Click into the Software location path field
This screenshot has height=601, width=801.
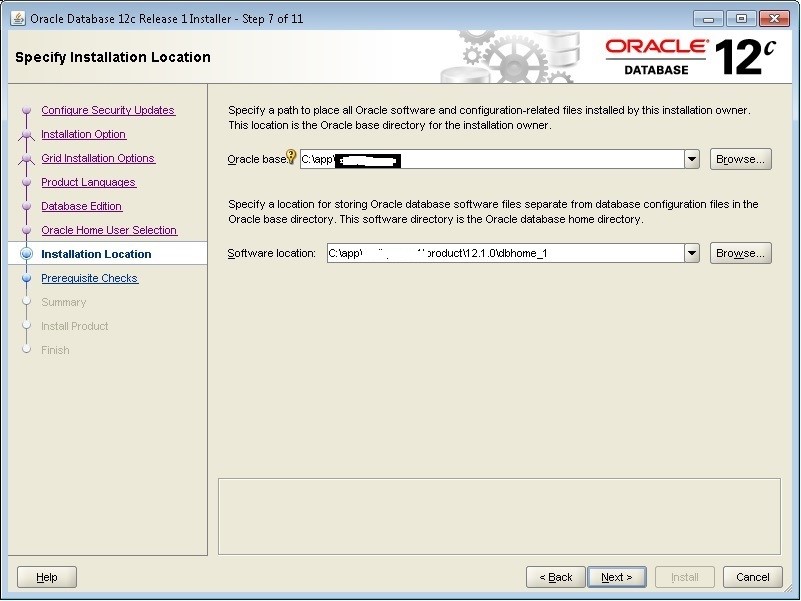tap(506, 253)
